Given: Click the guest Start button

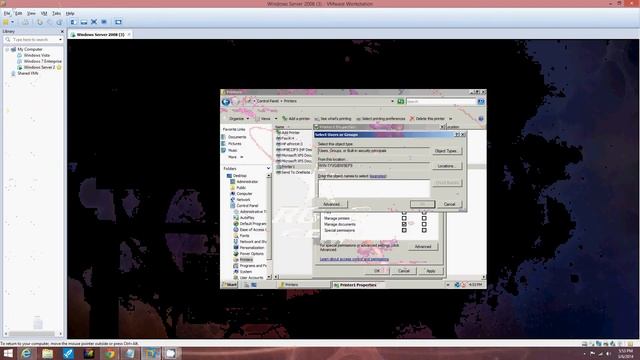Looking at the screenshot, I should (229, 285).
